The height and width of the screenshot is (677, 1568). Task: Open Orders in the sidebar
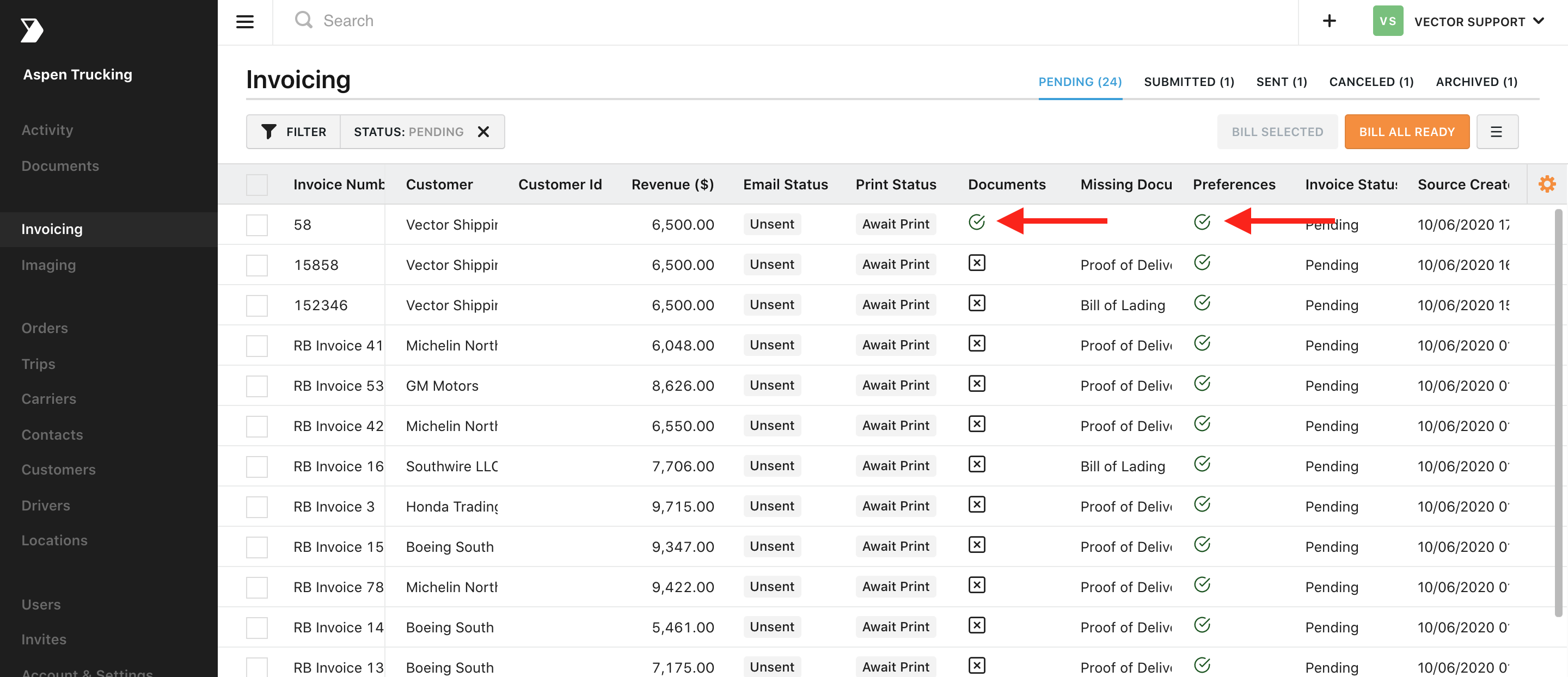tap(45, 329)
